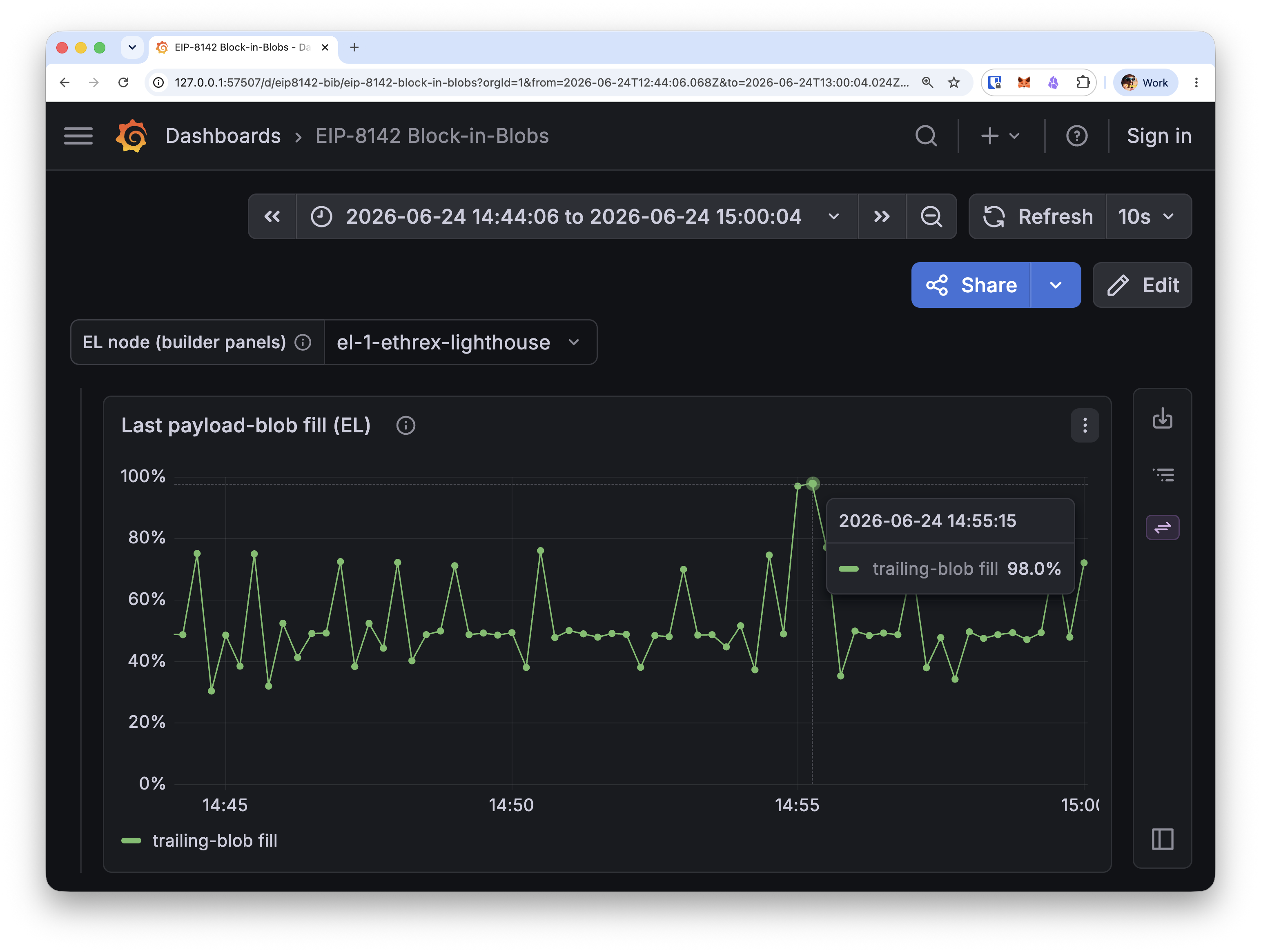The height and width of the screenshot is (952, 1261).
Task: Open the Bitwarden shield extension
Action: tap(995, 82)
